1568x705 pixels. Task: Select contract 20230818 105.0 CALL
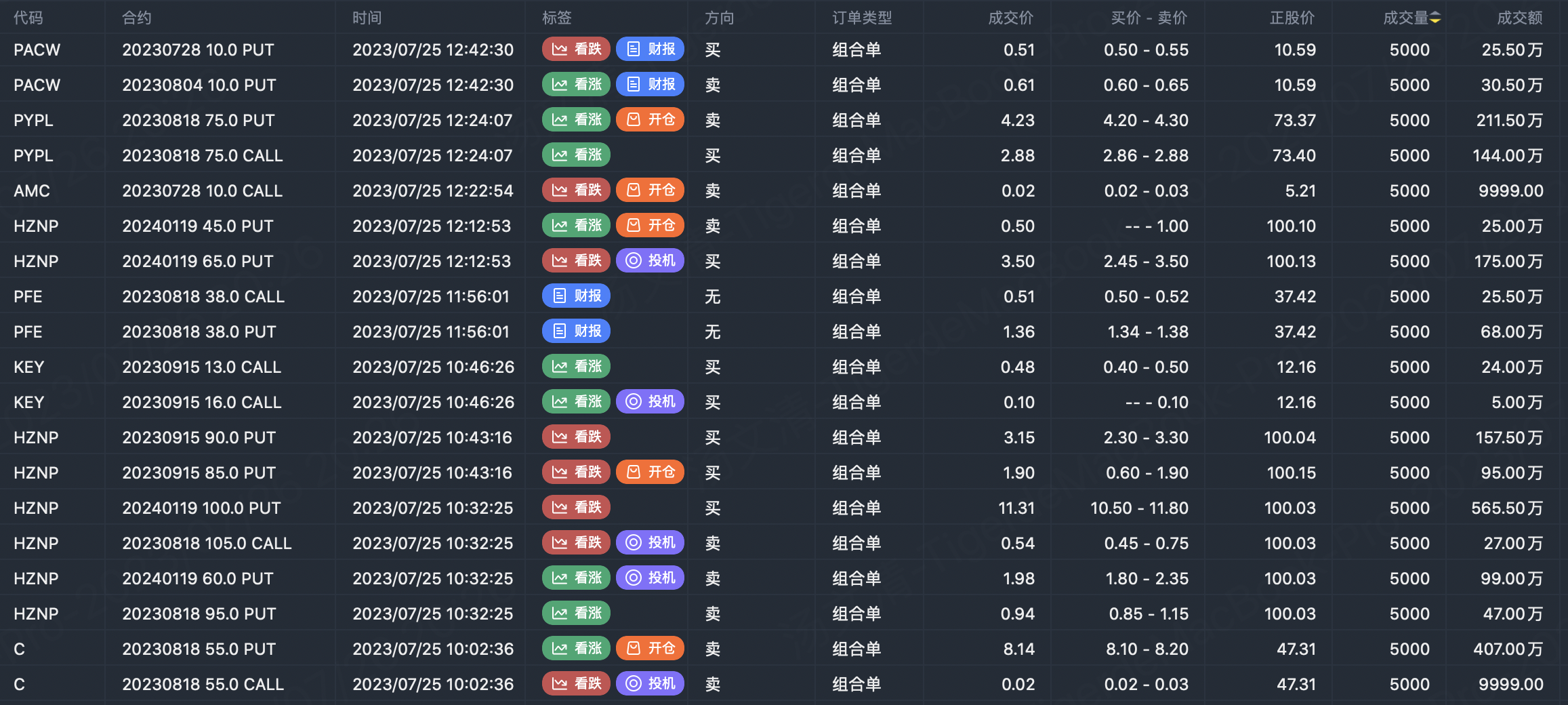click(207, 543)
